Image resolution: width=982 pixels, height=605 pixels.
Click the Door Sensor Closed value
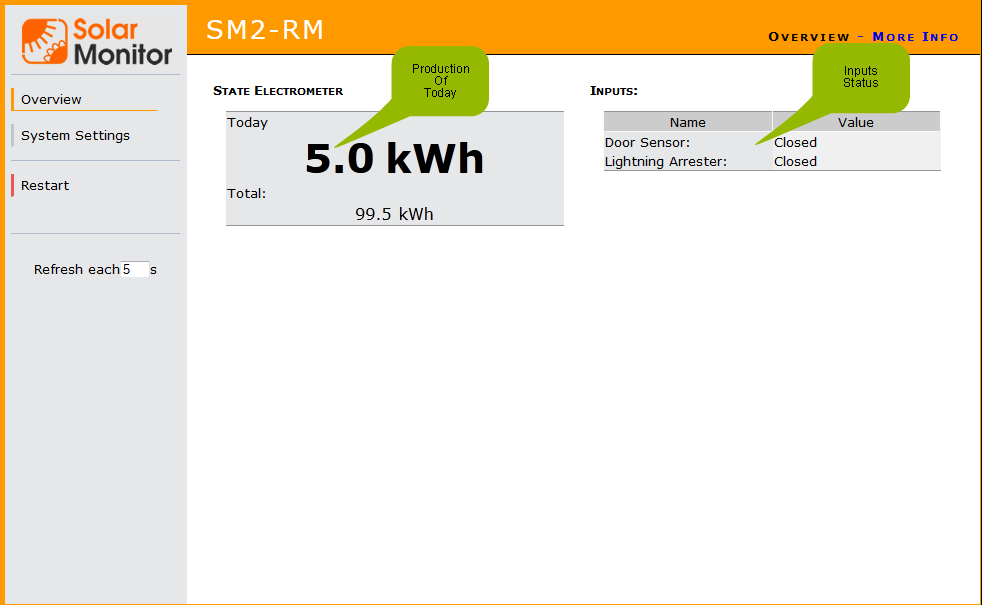click(x=795, y=142)
